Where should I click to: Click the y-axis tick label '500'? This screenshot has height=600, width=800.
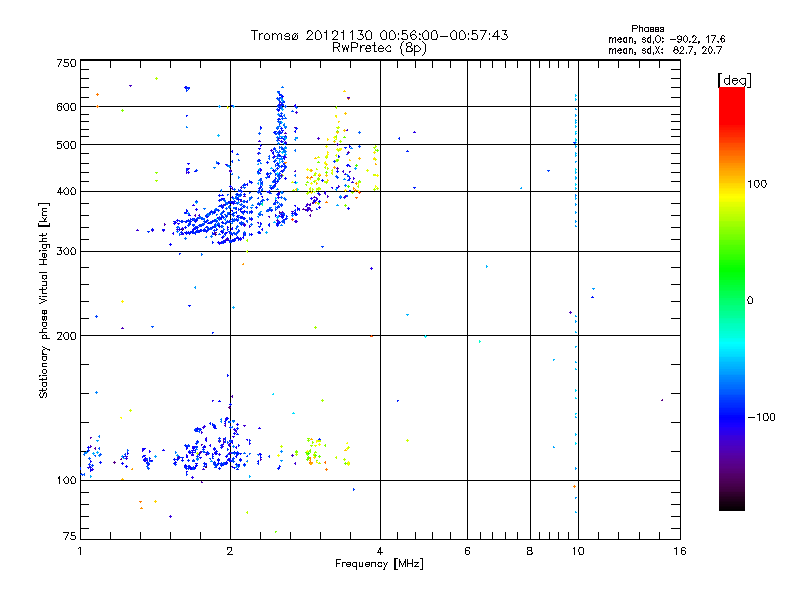pos(66,145)
